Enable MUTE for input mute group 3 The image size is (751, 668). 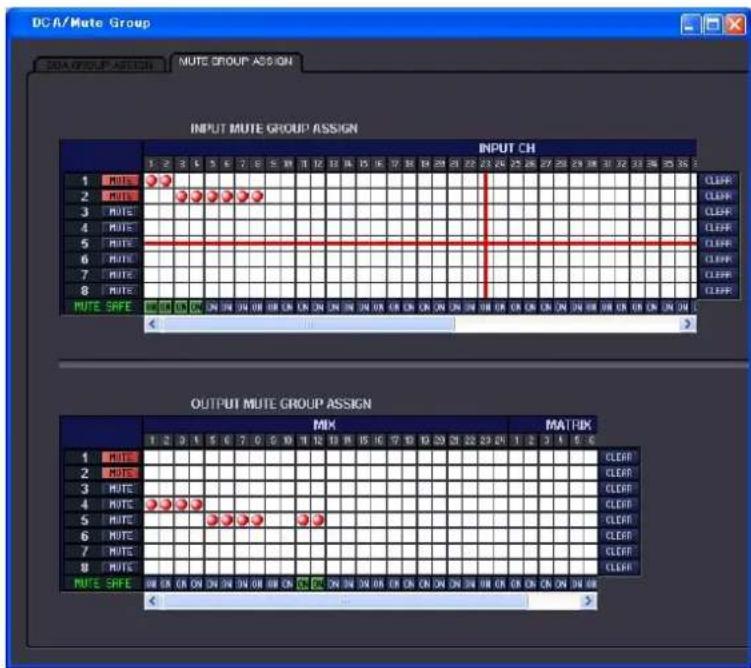pyautogui.click(x=120, y=212)
